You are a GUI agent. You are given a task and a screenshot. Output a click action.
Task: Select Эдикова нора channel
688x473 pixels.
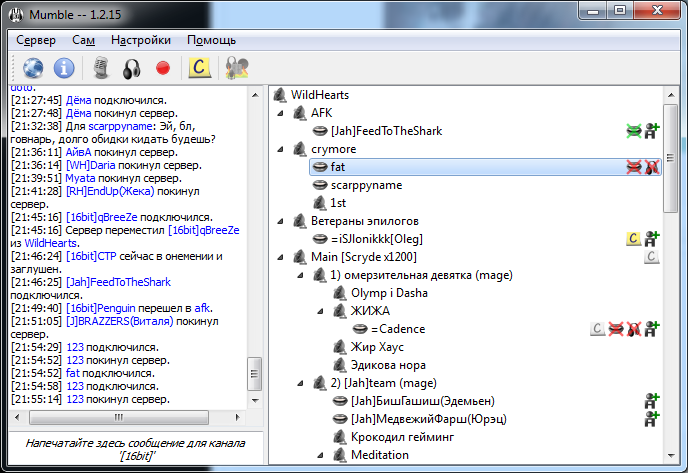(388, 365)
